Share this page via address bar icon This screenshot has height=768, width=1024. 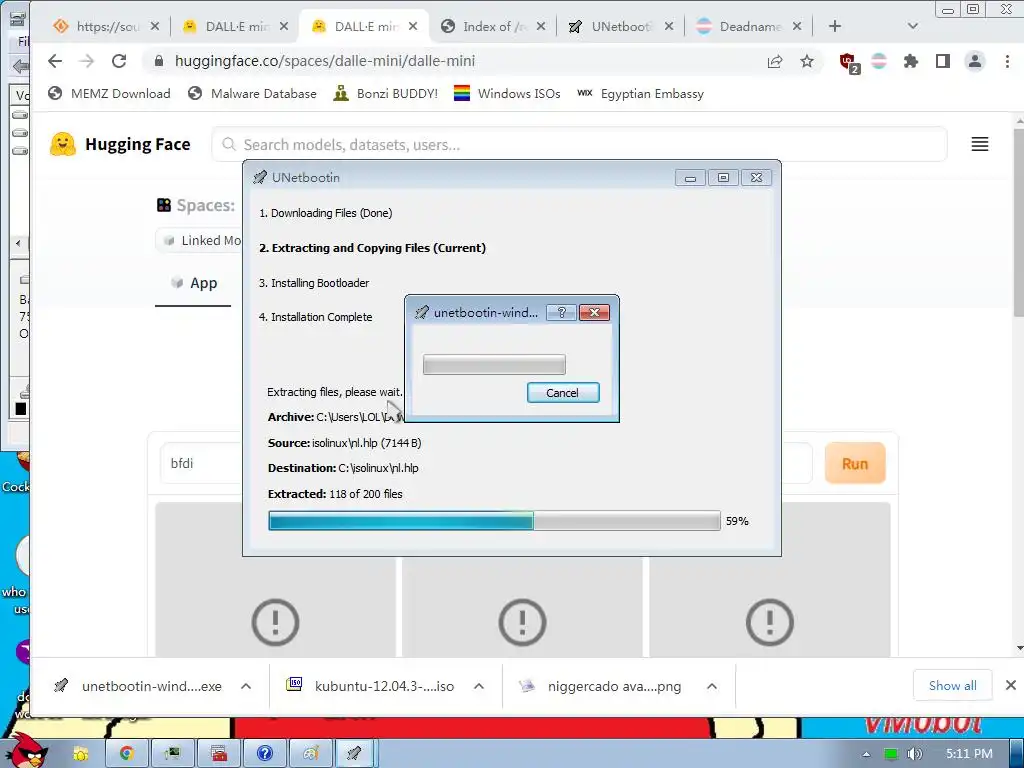coord(775,61)
